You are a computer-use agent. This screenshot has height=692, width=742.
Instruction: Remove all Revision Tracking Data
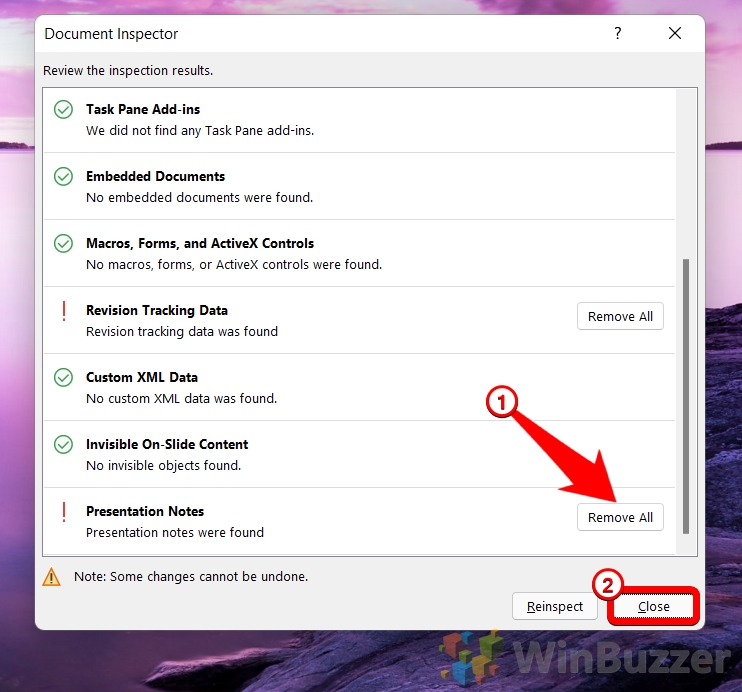coord(620,316)
